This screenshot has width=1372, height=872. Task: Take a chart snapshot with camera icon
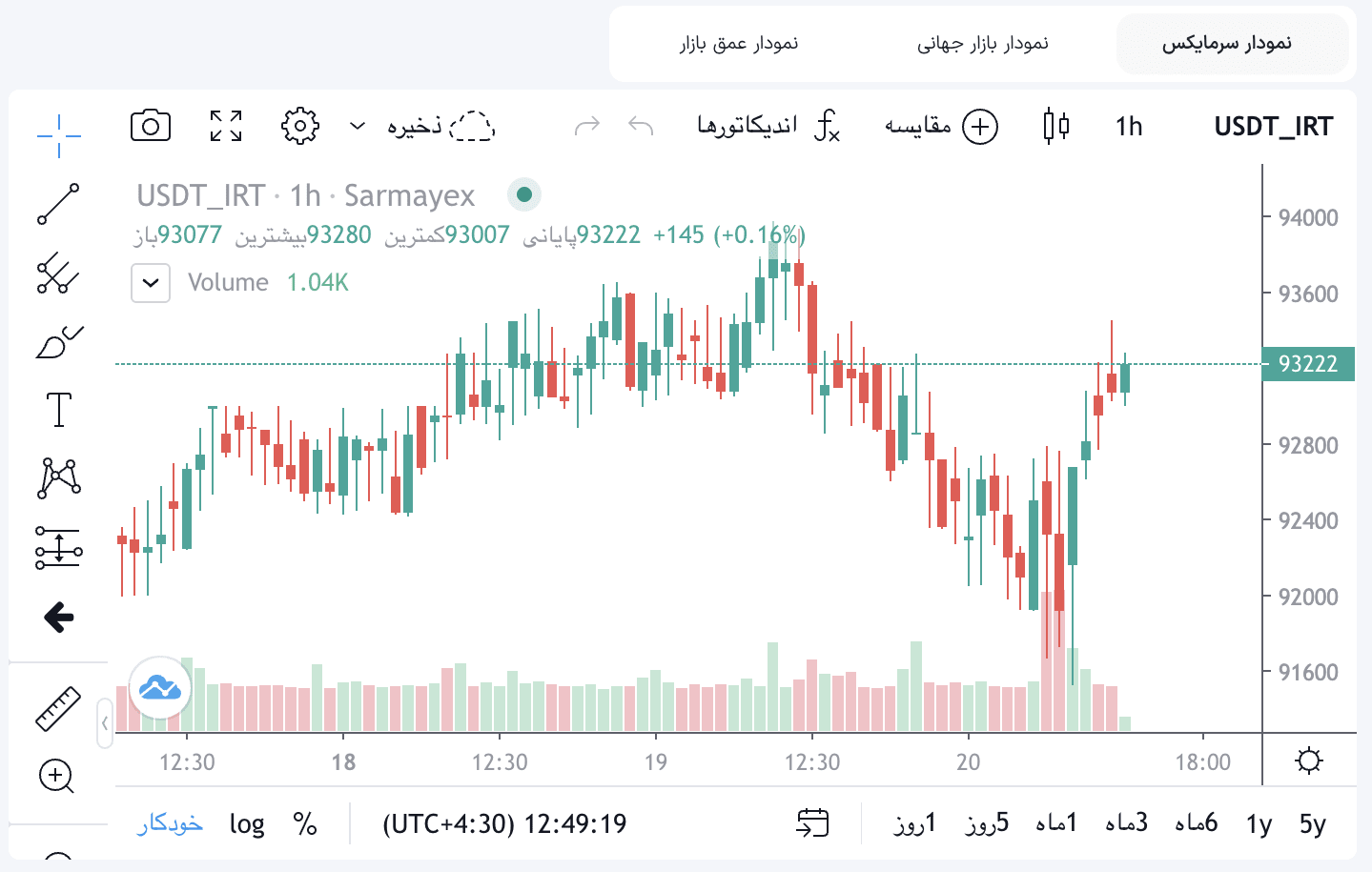coord(151,126)
